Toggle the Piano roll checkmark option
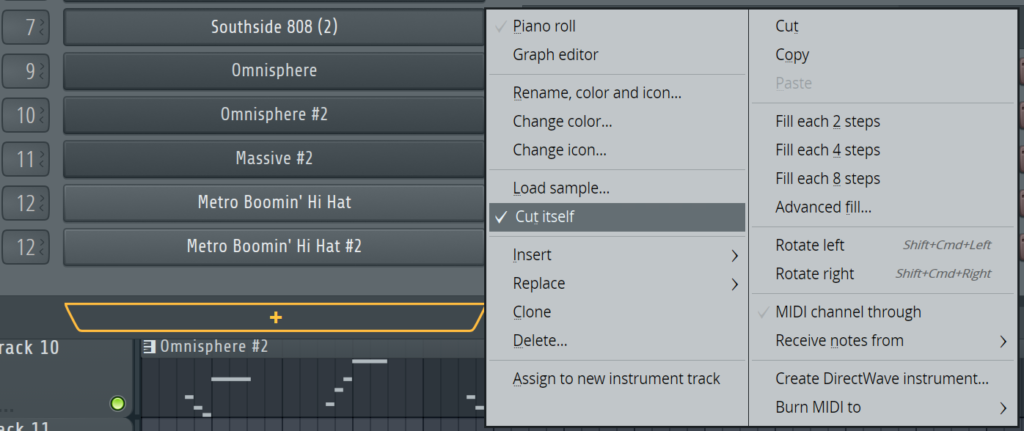Screen dimensions: 1024x431 coord(544,26)
